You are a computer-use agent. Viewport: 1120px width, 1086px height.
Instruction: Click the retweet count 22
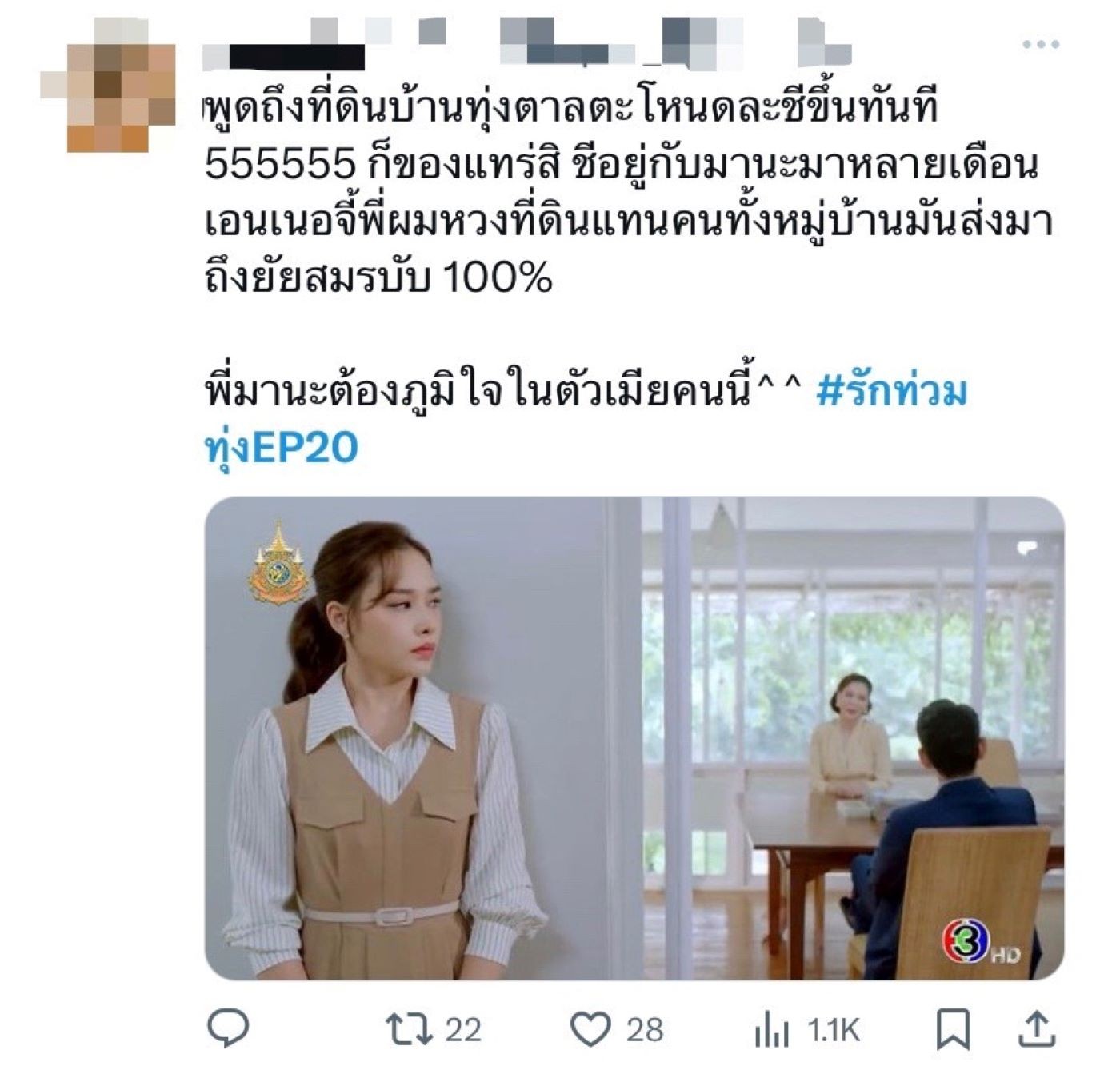click(x=463, y=1029)
